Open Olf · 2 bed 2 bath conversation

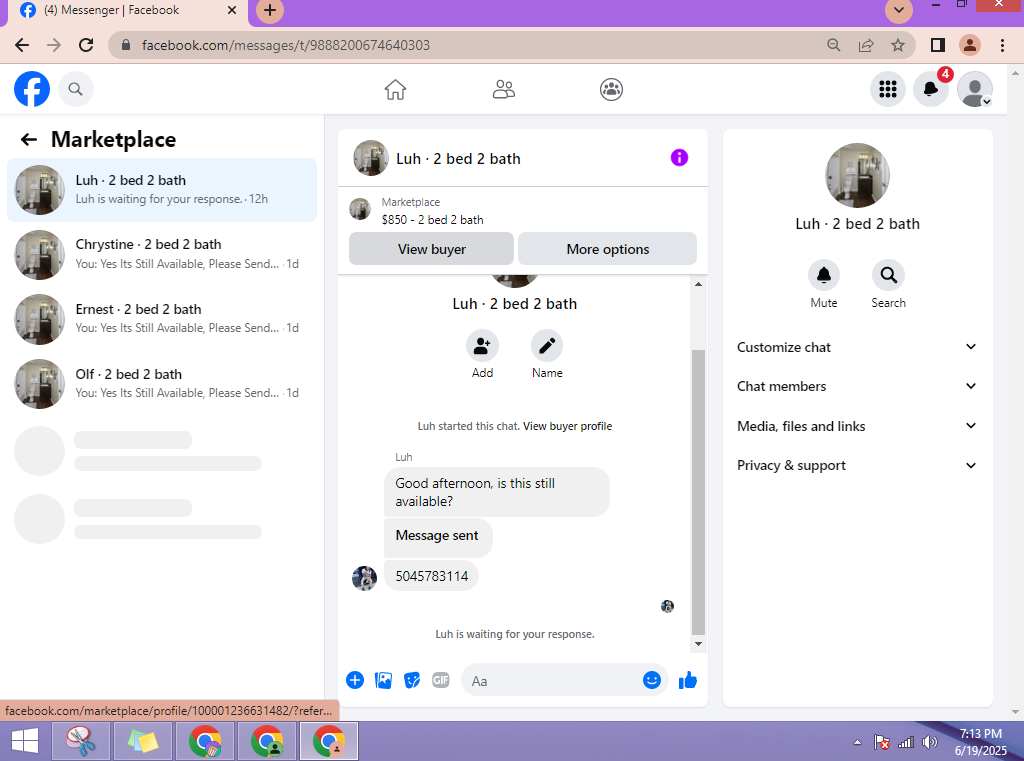[162, 383]
